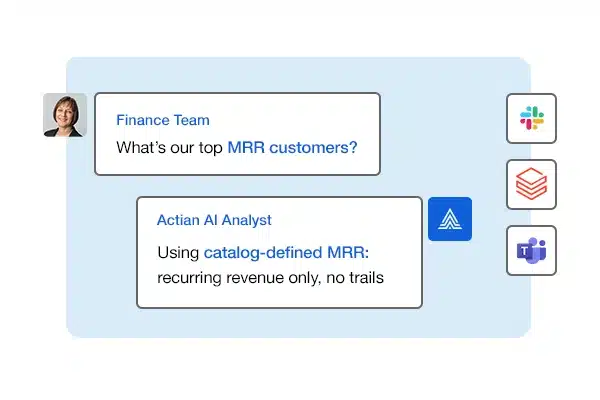Select the "What's our top" question text
600x400 pixels.
click(169, 148)
